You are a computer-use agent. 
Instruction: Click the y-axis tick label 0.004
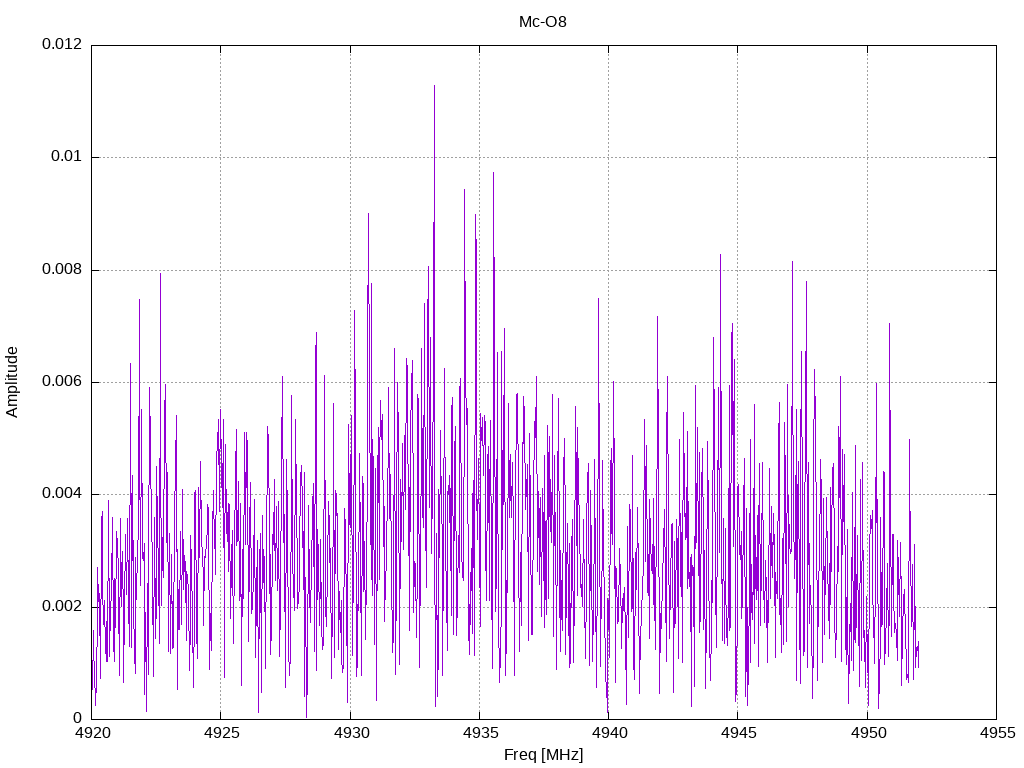(x=62, y=494)
